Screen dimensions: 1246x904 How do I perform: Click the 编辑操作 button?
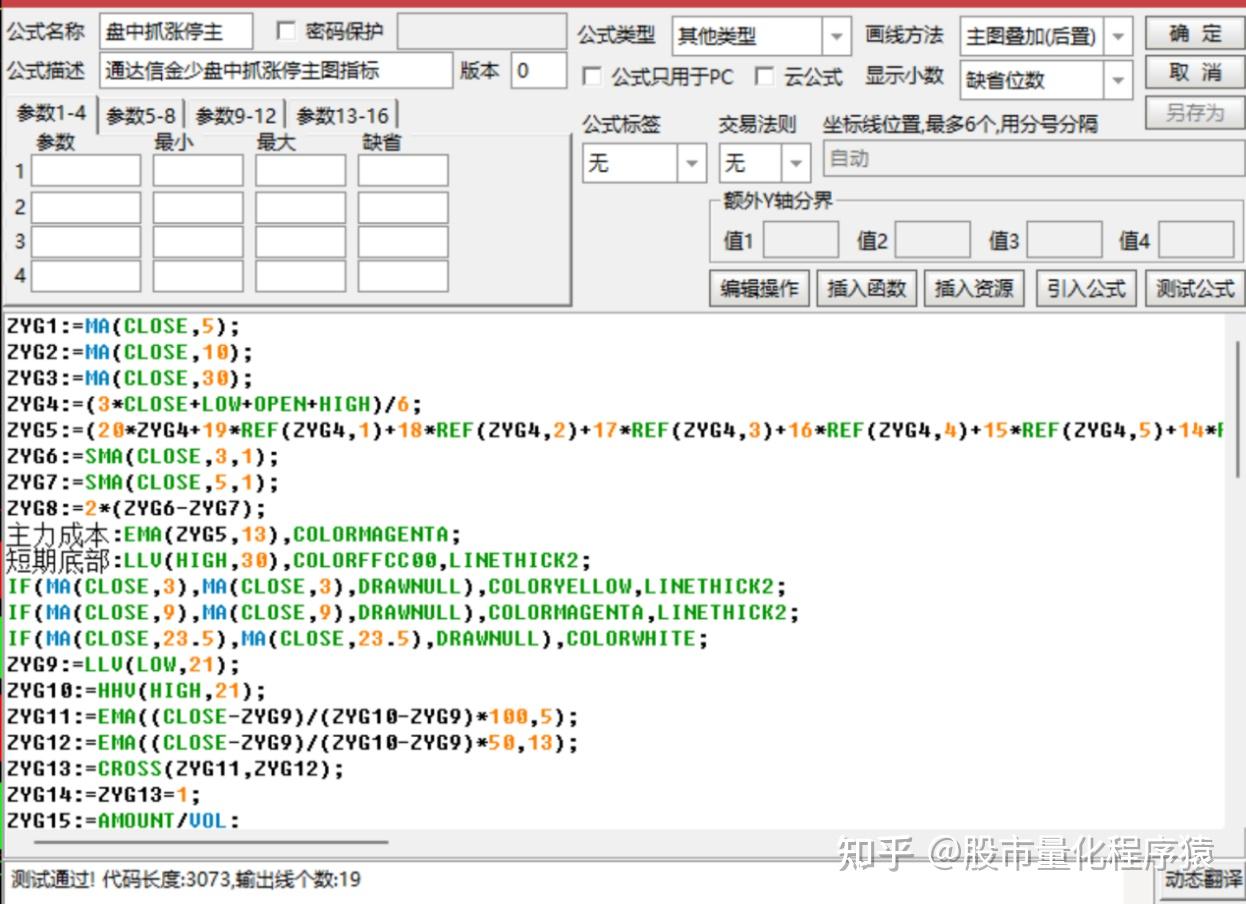coord(759,288)
